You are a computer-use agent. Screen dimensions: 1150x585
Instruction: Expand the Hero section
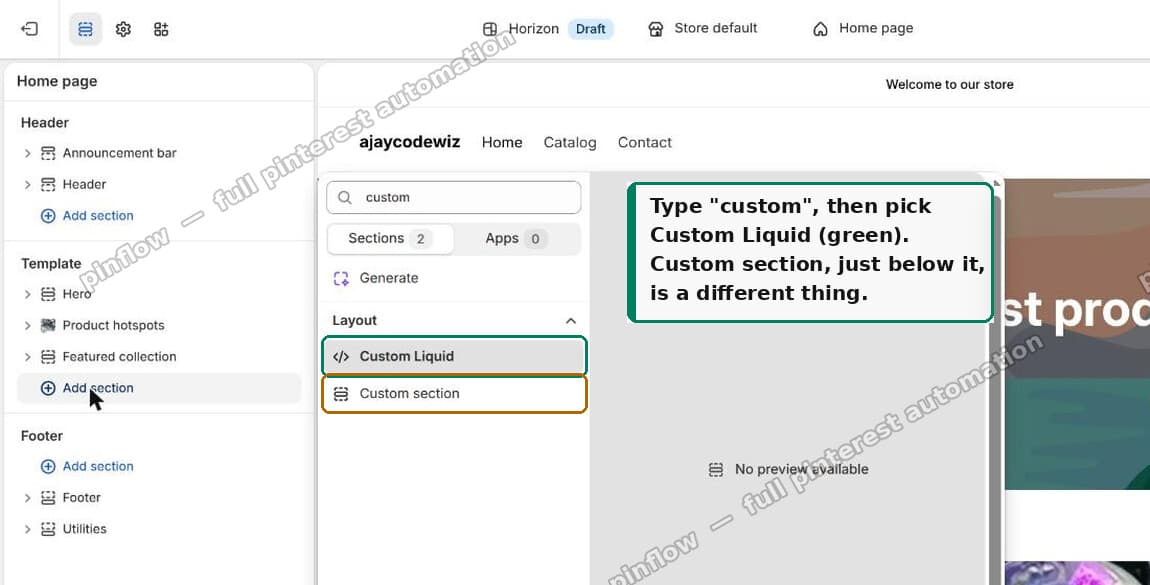(x=28, y=295)
